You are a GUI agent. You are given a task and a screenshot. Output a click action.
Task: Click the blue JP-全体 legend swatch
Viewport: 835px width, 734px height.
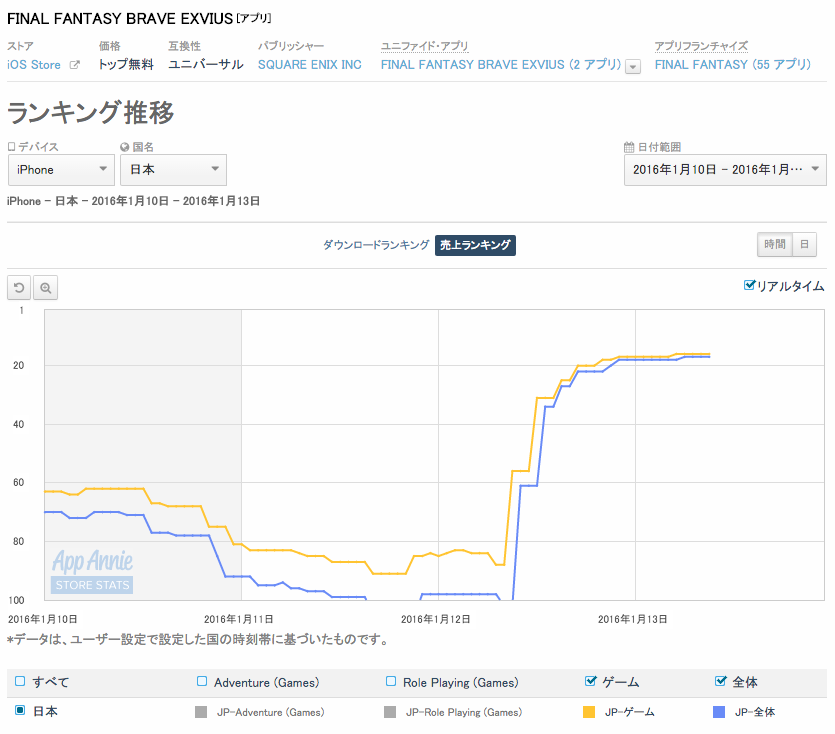pos(718,712)
